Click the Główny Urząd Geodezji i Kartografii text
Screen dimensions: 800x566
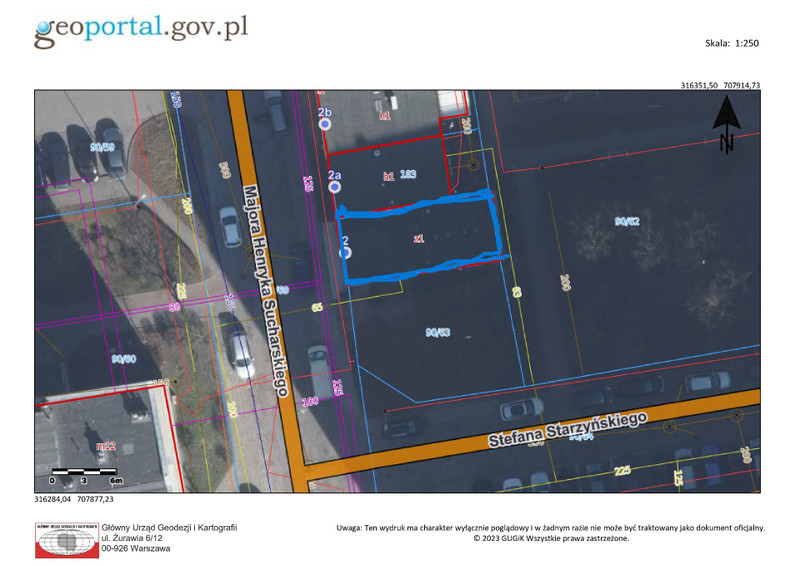[170, 527]
